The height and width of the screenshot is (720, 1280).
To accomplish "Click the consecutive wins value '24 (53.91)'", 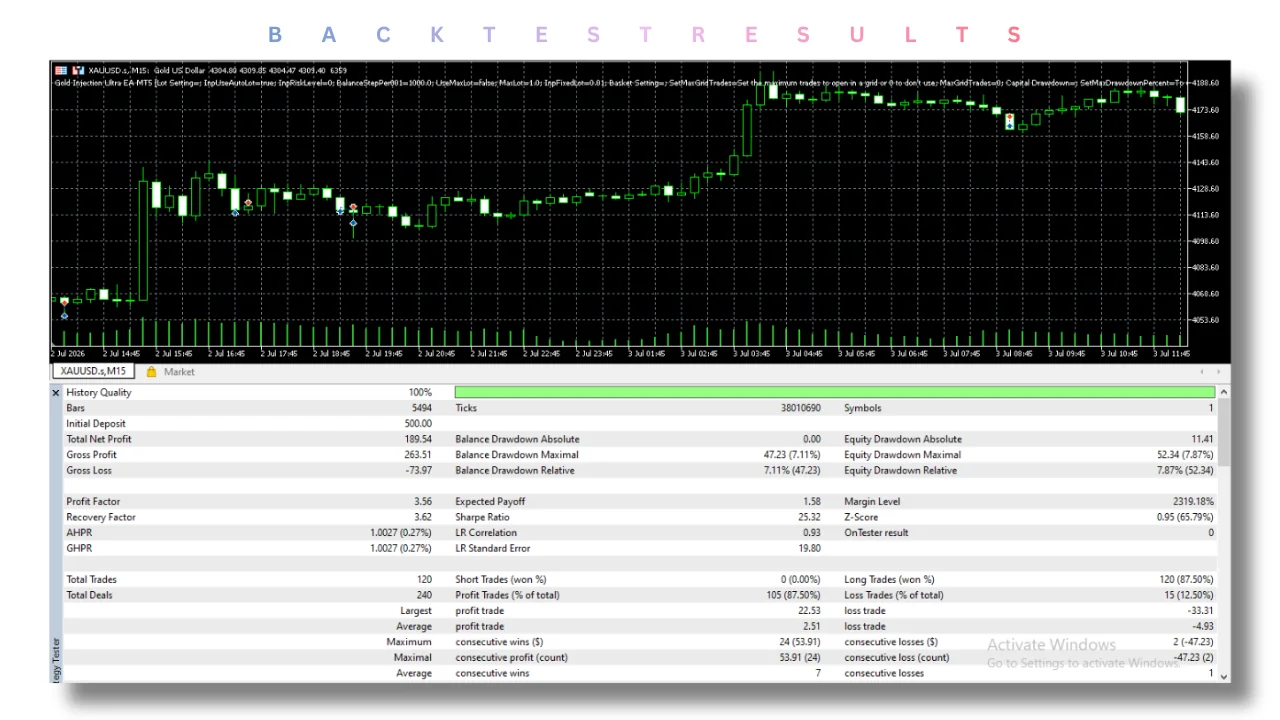I will tap(798, 642).
